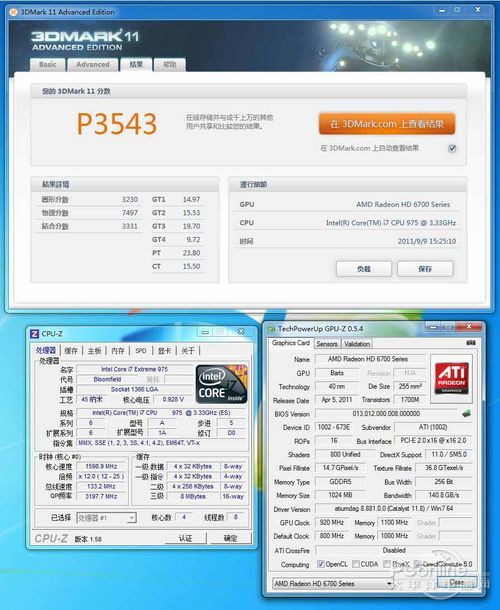The height and width of the screenshot is (610, 500).
Task: Click the 3DMark 11 title bar icon
Action: pyautogui.click(x=13, y=12)
